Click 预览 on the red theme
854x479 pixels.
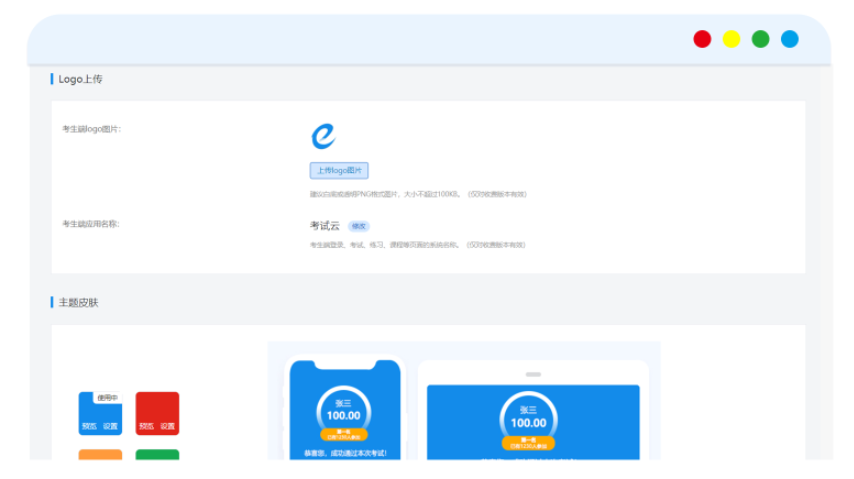pyautogui.click(x=146, y=426)
